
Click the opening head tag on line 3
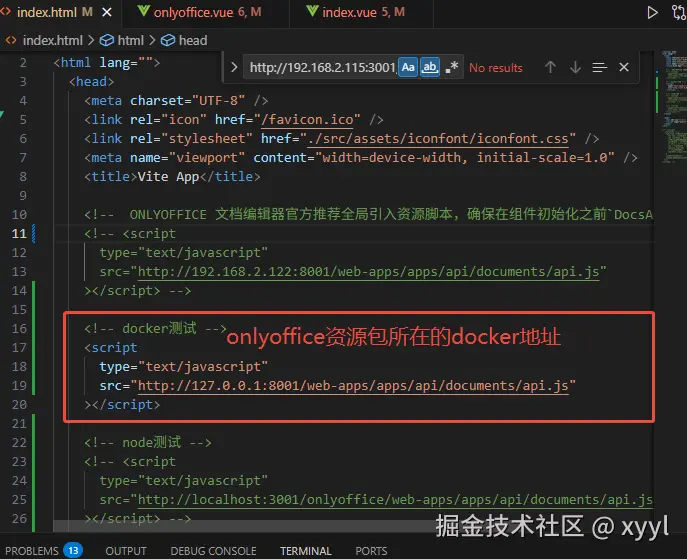tap(92, 82)
